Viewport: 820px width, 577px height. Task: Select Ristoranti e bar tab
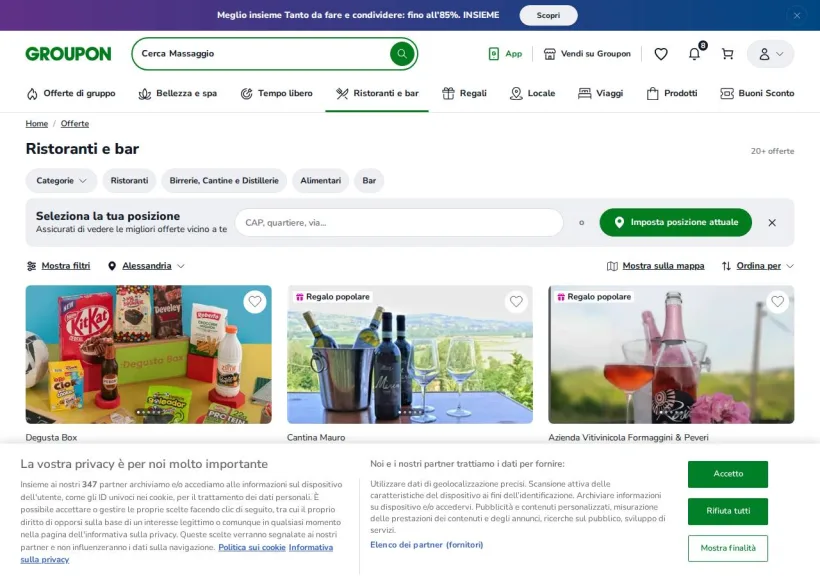coord(377,94)
